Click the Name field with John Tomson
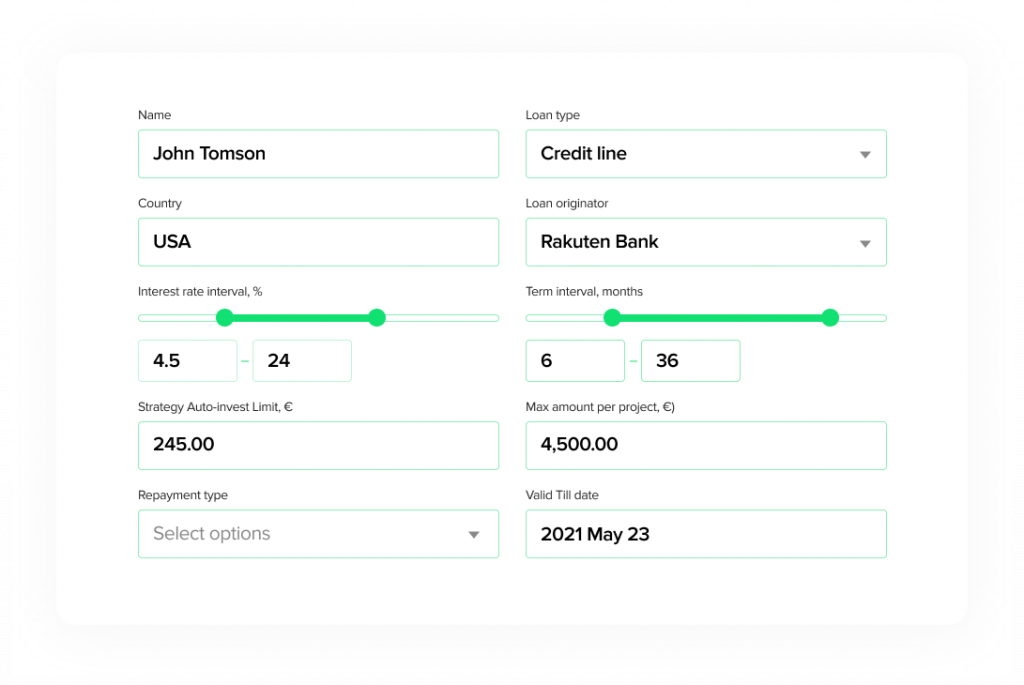The width and height of the screenshot is (1024, 685). coord(318,154)
